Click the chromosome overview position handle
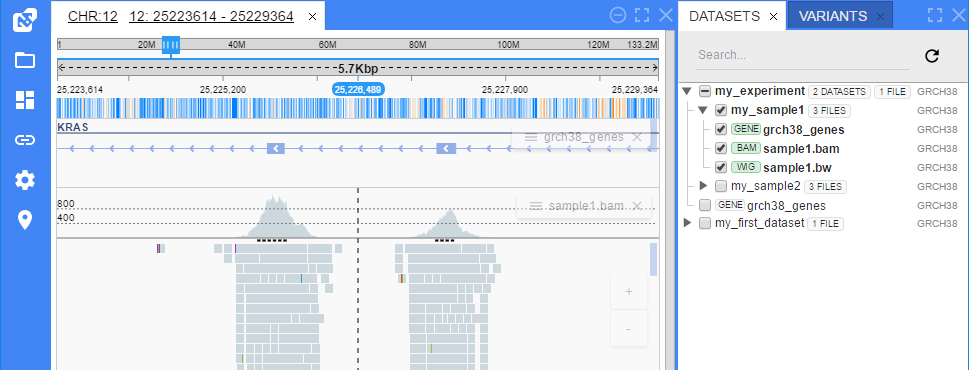 pos(171,45)
